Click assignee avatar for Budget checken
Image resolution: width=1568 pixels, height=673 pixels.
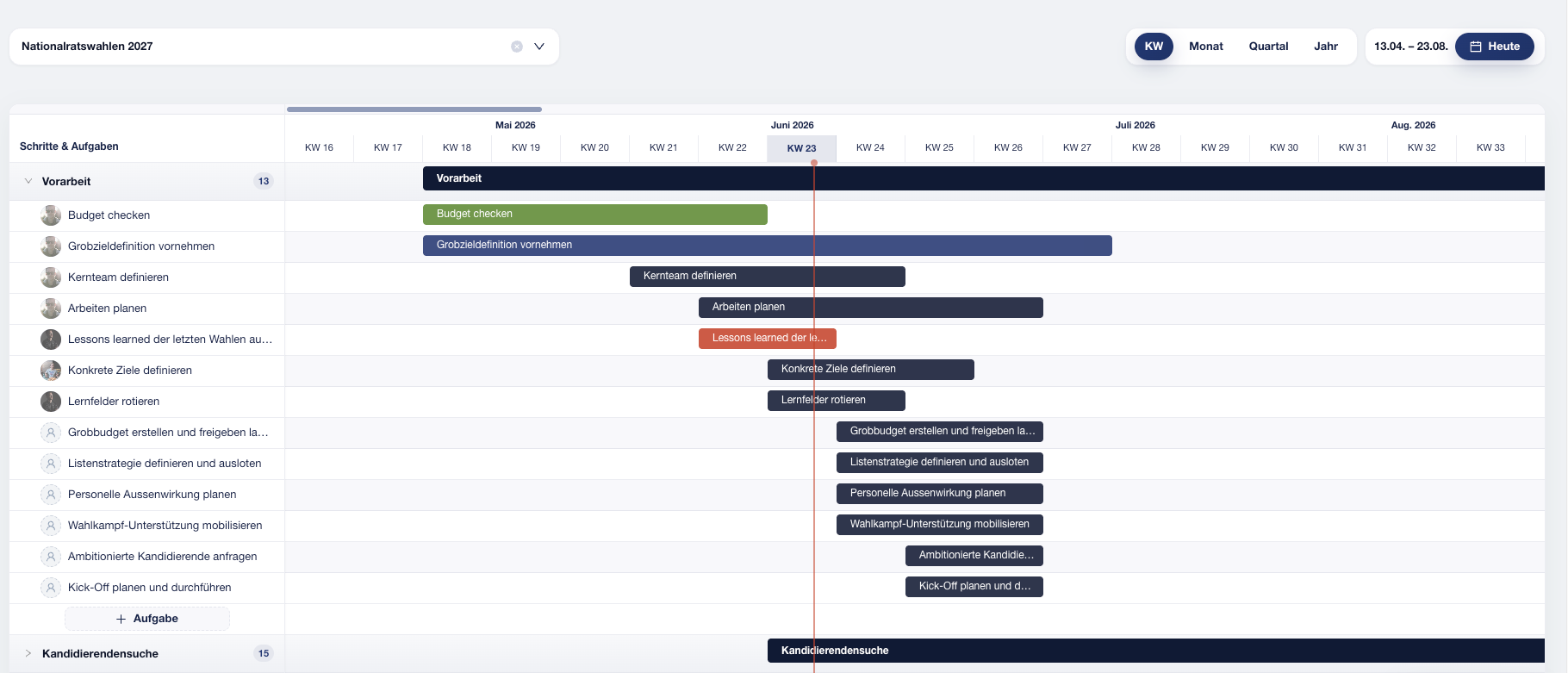coord(51,215)
